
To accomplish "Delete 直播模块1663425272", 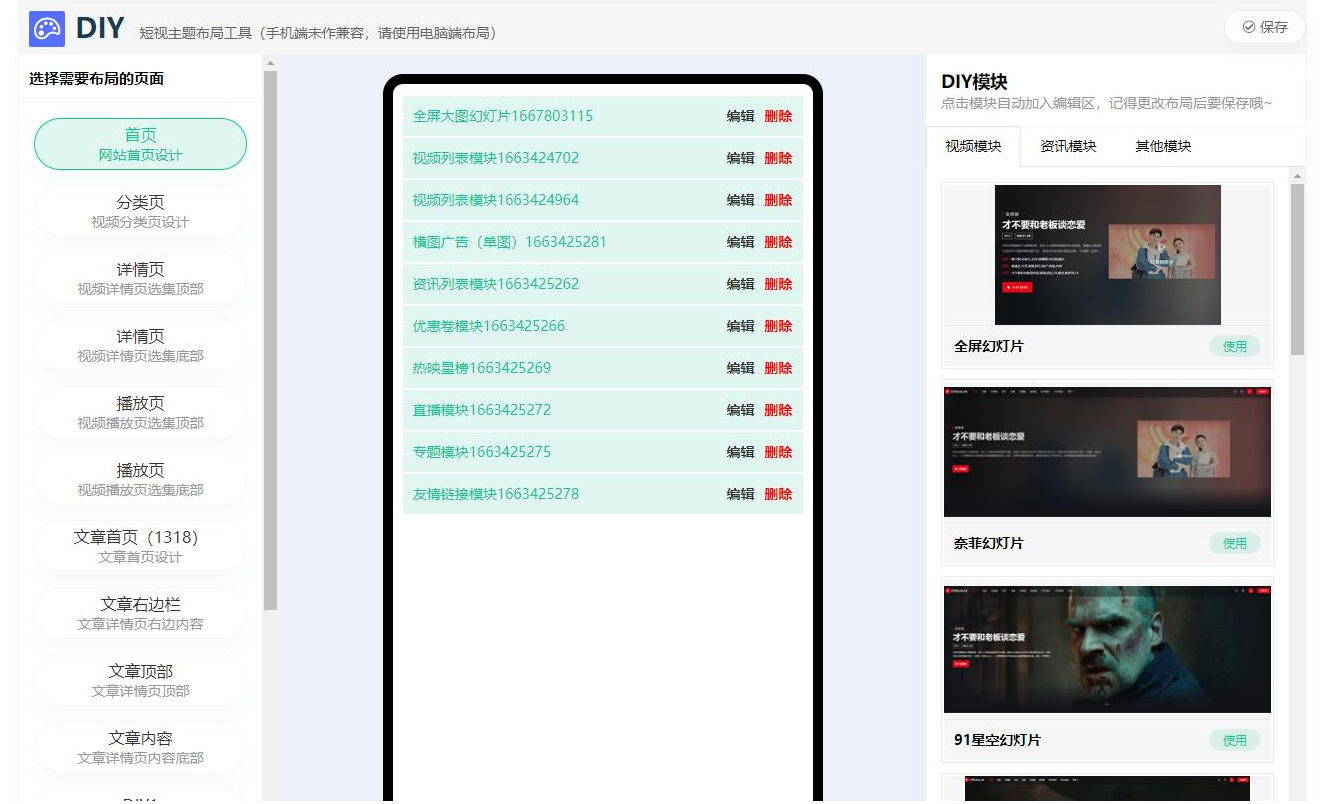I will (778, 410).
